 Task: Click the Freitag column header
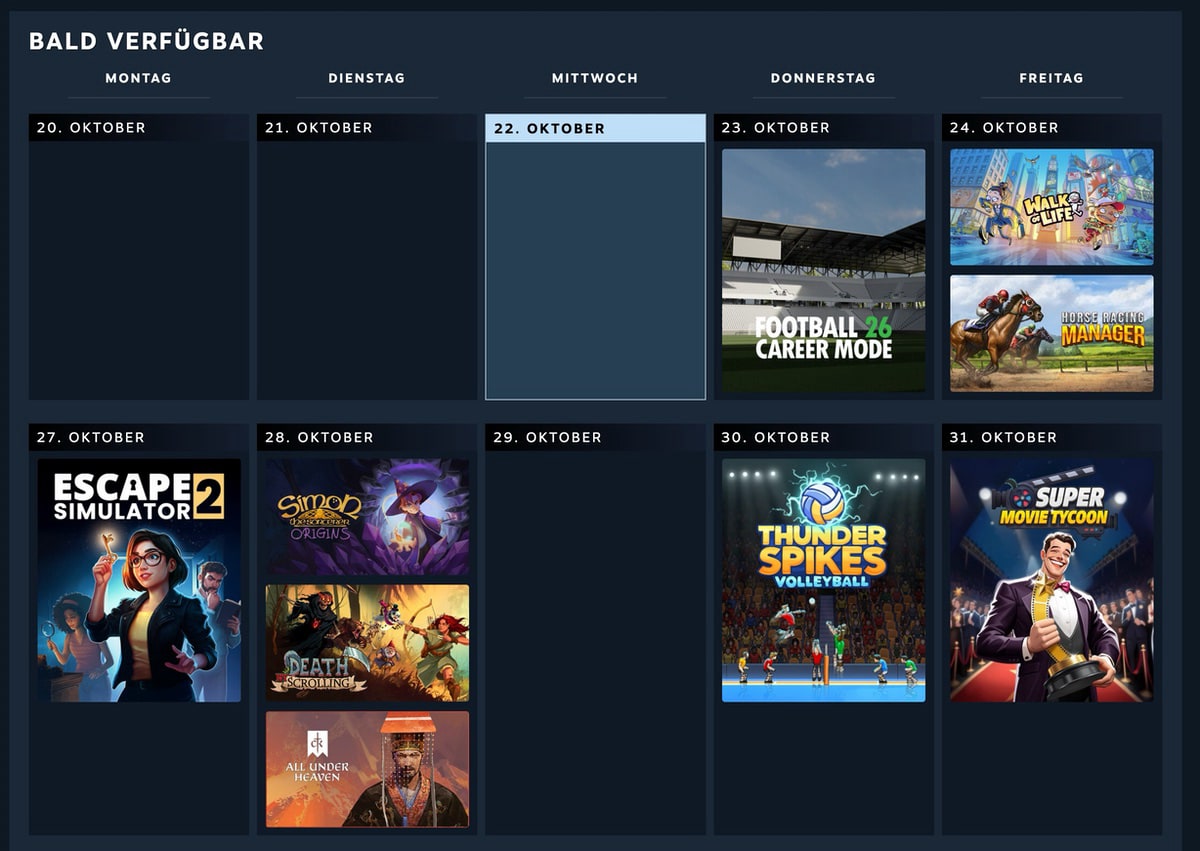coord(1051,78)
